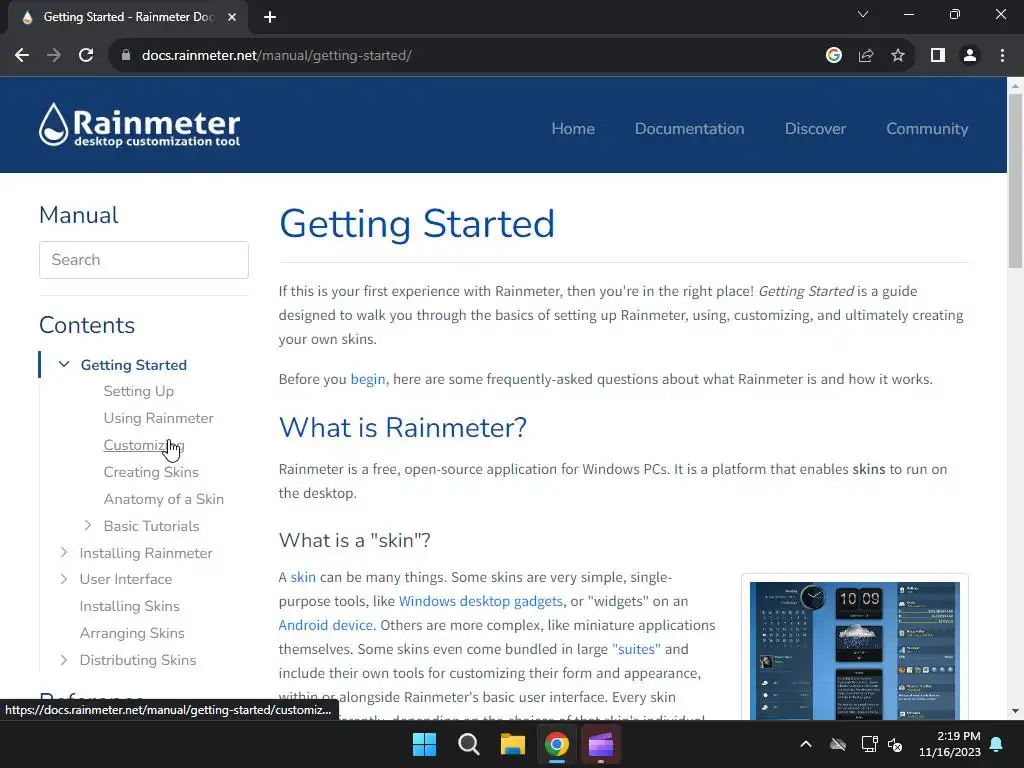Click the display tray icon
The height and width of the screenshot is (768, 1024).
[869, 744]
